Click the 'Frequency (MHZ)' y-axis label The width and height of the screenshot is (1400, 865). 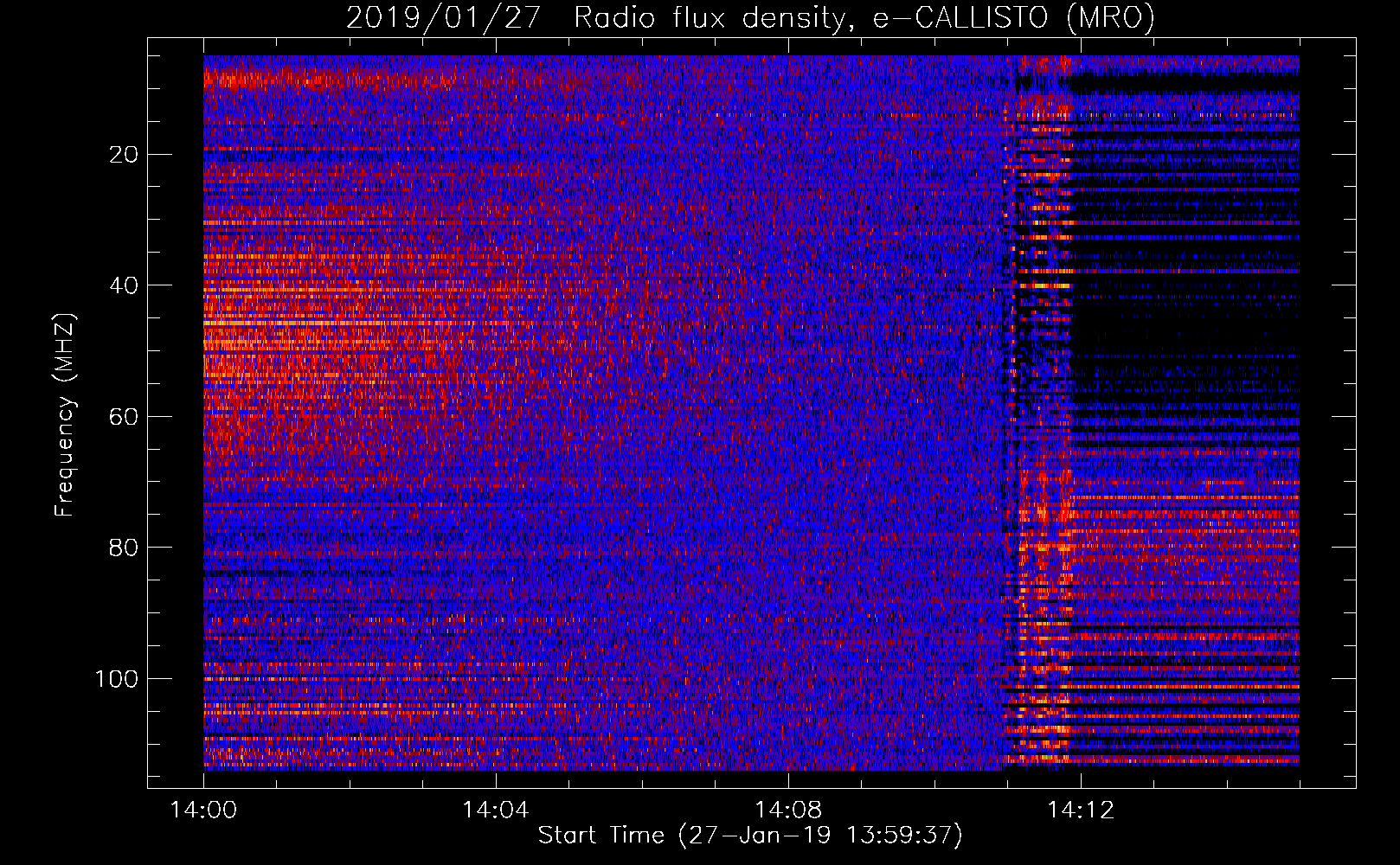click(x=65, y=414)
